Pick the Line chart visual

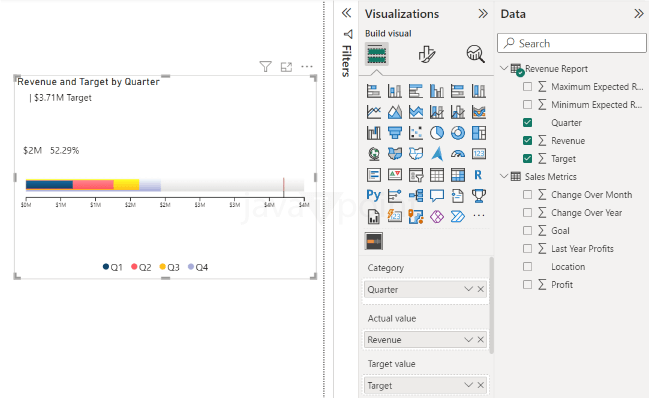tap(374, 112)
